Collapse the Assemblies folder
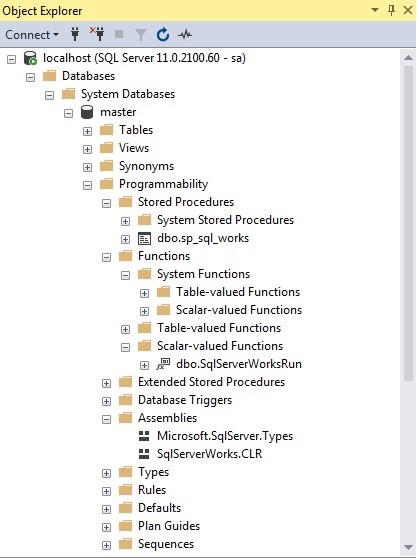Viewport: 417px width, 560px height. (106, 419)
